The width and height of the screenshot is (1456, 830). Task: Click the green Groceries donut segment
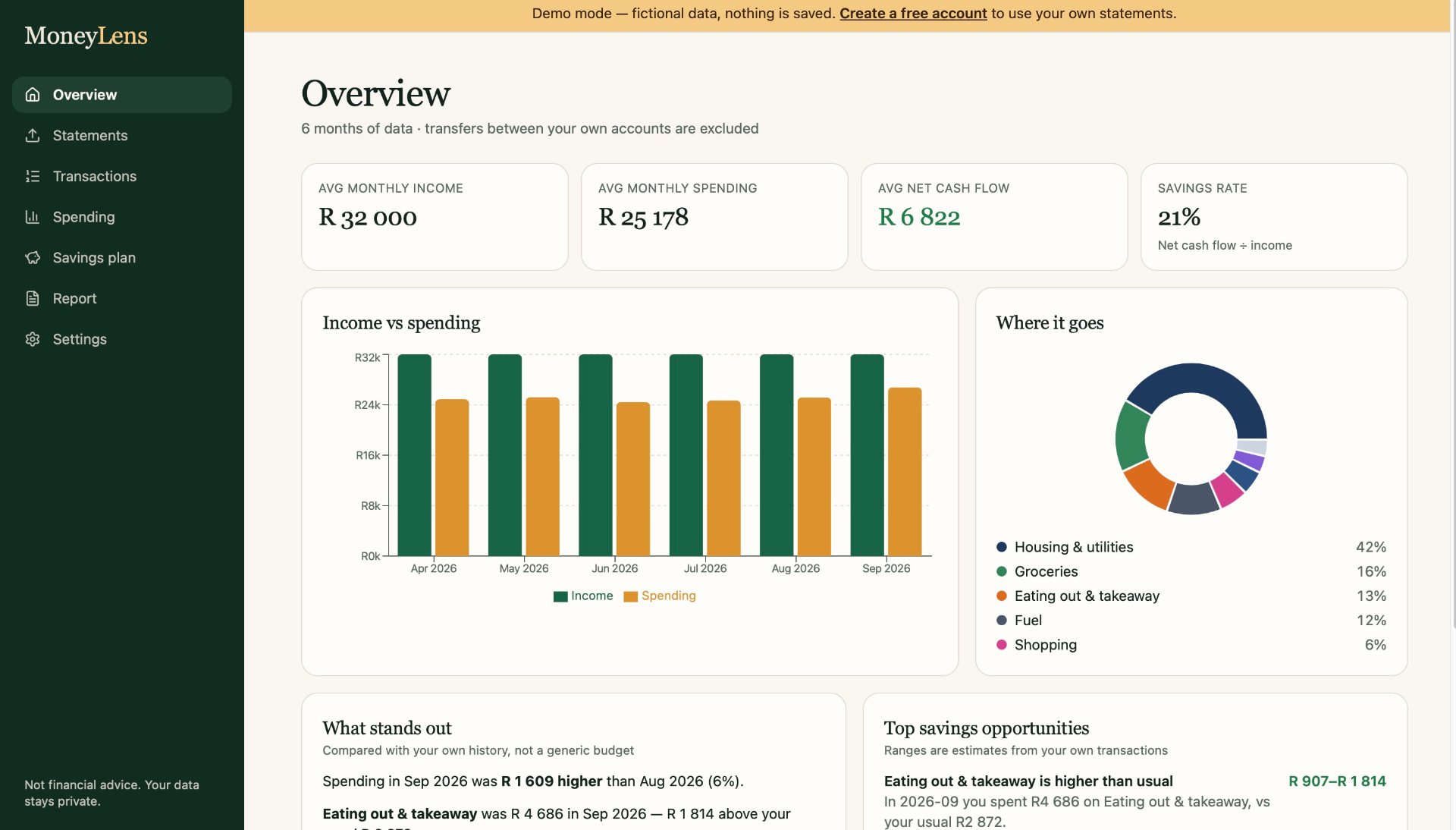click(1130, 436)
